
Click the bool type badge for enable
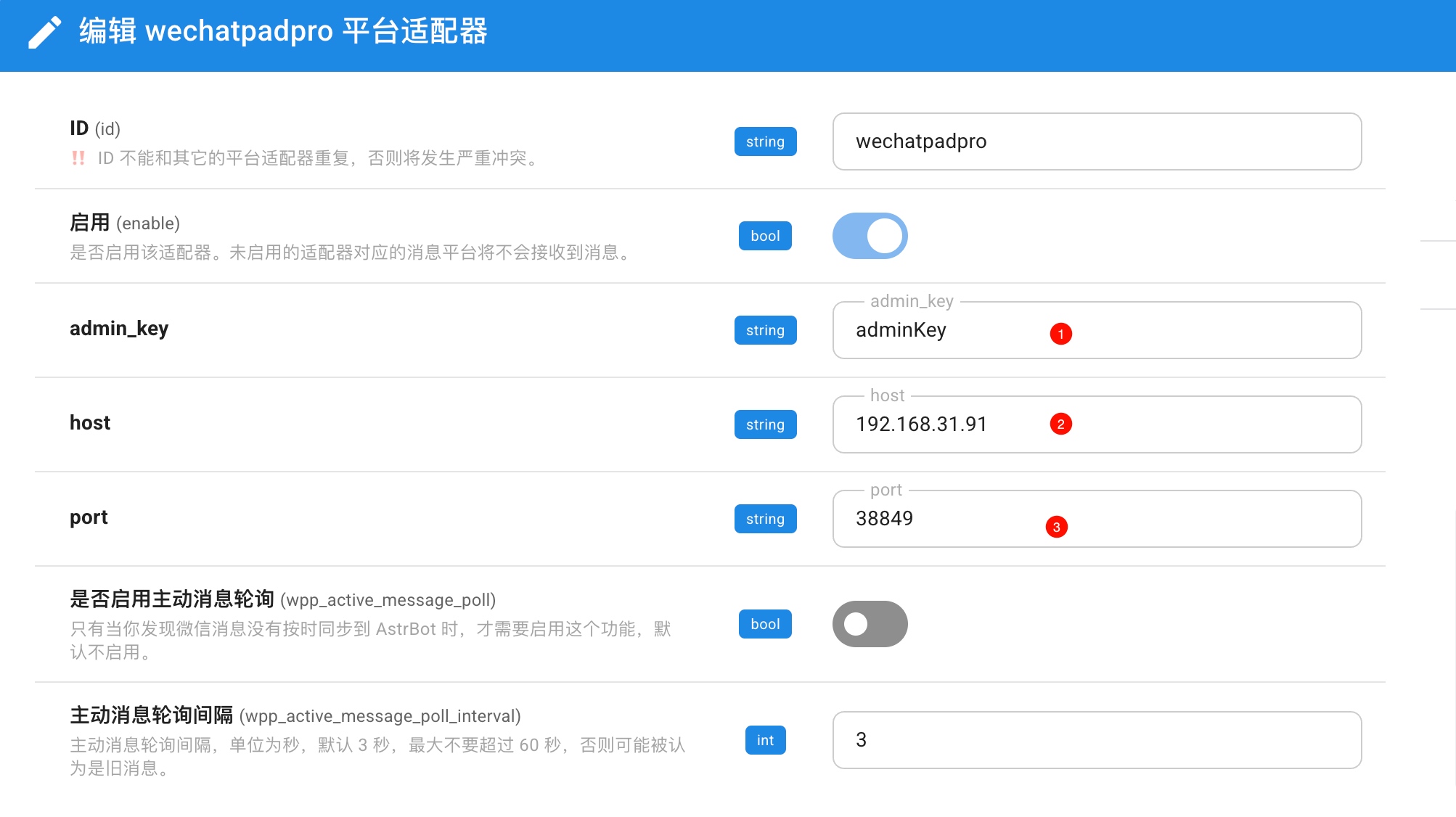(x=764, y=236)
